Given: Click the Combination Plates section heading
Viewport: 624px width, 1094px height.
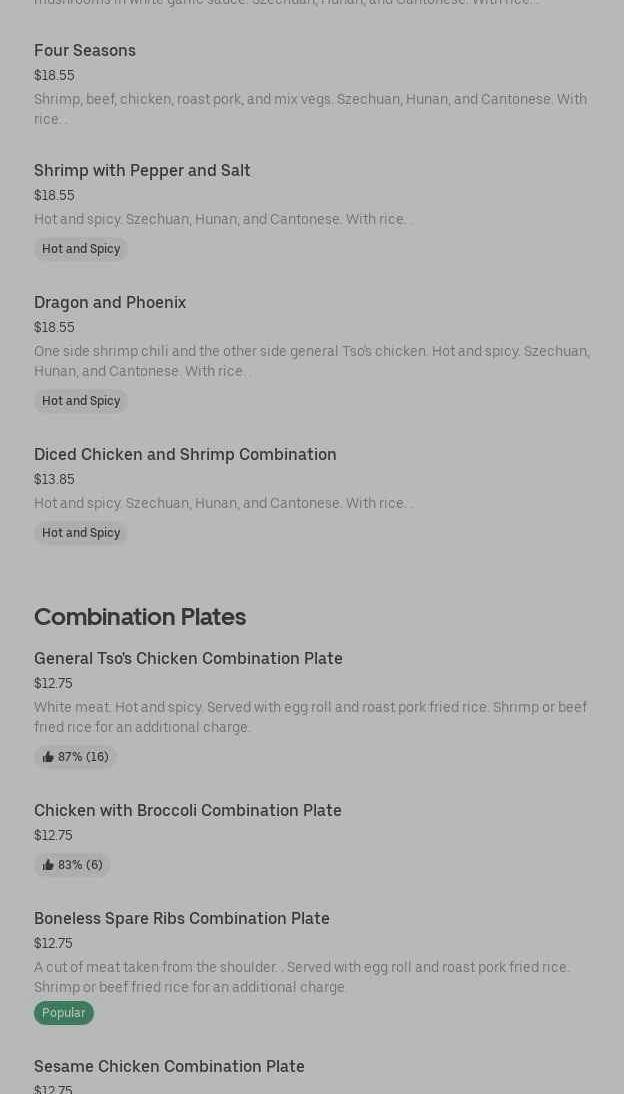Looking at the screenshot, I should pos(140,617).
